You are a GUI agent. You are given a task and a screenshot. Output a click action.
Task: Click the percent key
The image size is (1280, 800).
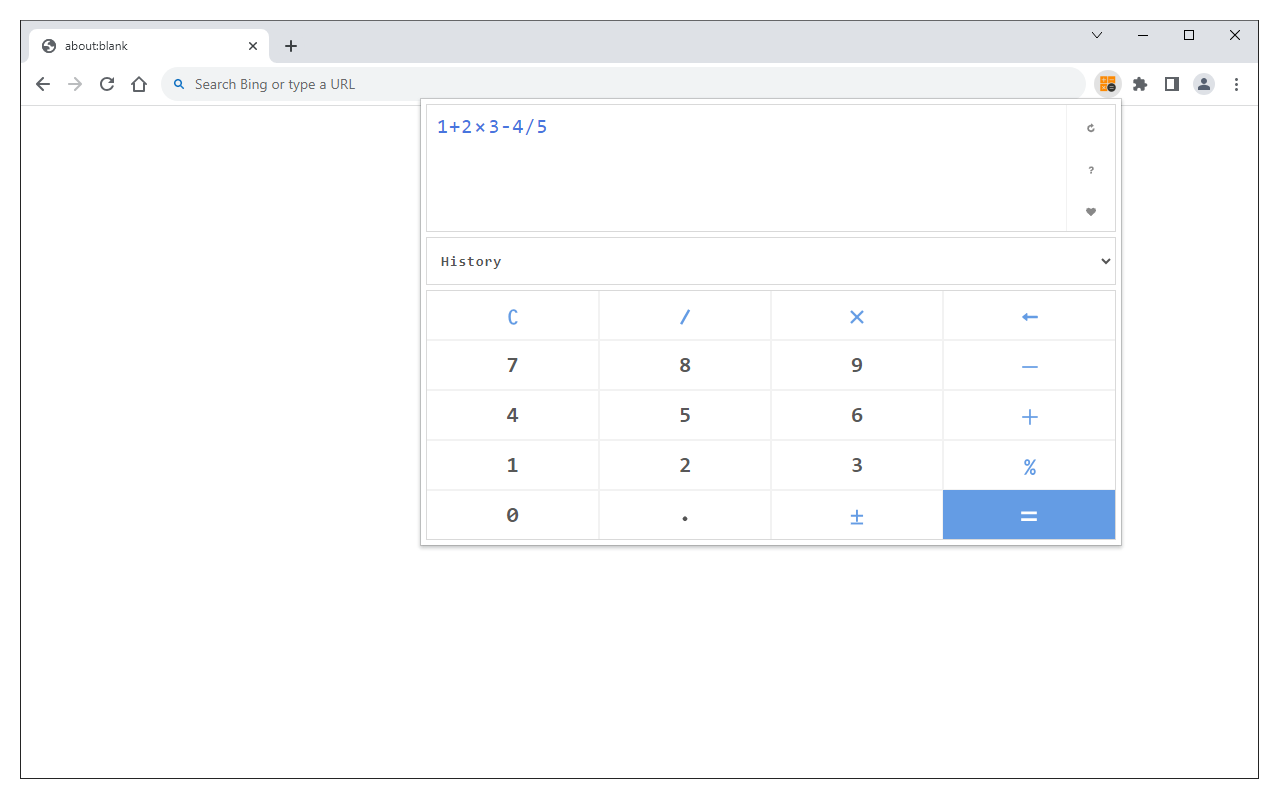coord(1029,466)
